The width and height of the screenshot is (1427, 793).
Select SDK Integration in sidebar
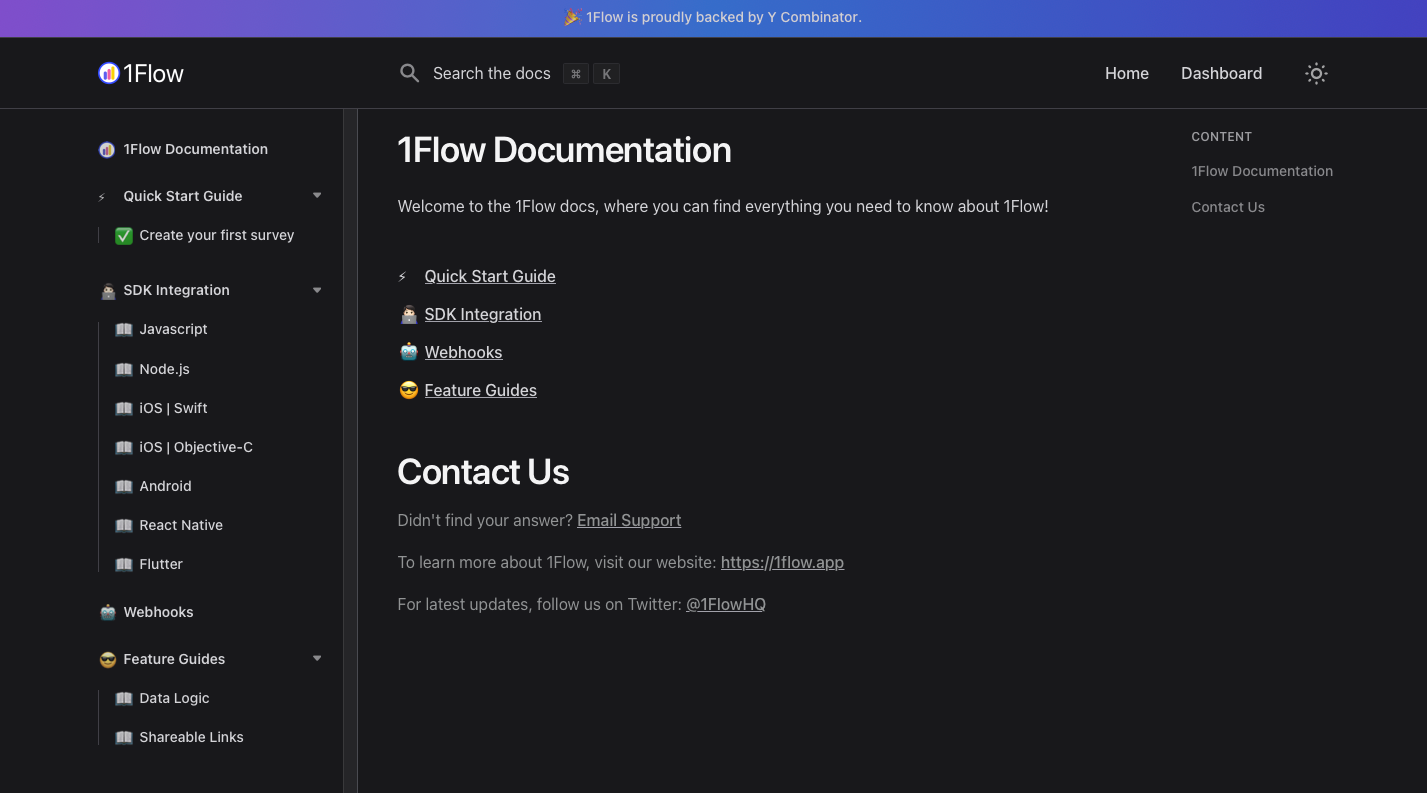177,290
